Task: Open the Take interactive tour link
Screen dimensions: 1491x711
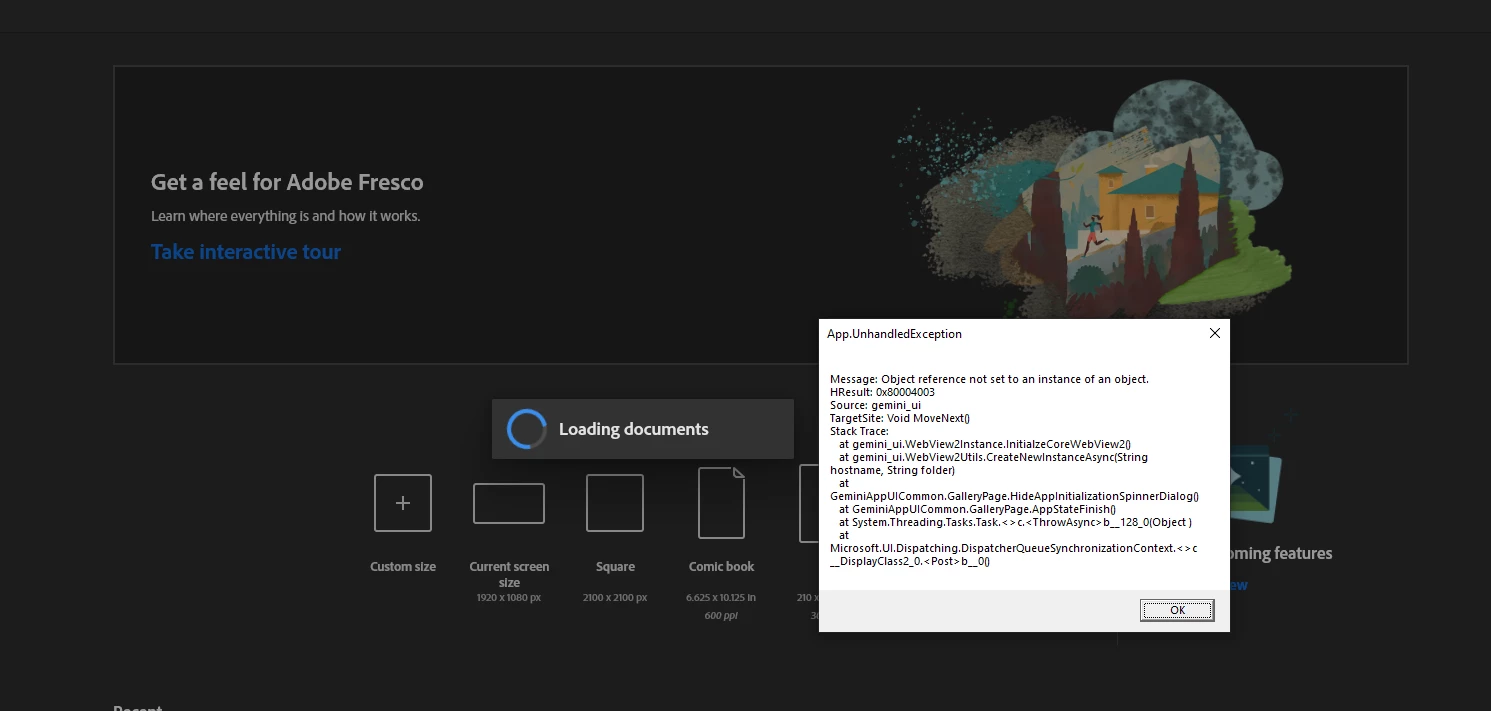Action: (x=246, y=252)
